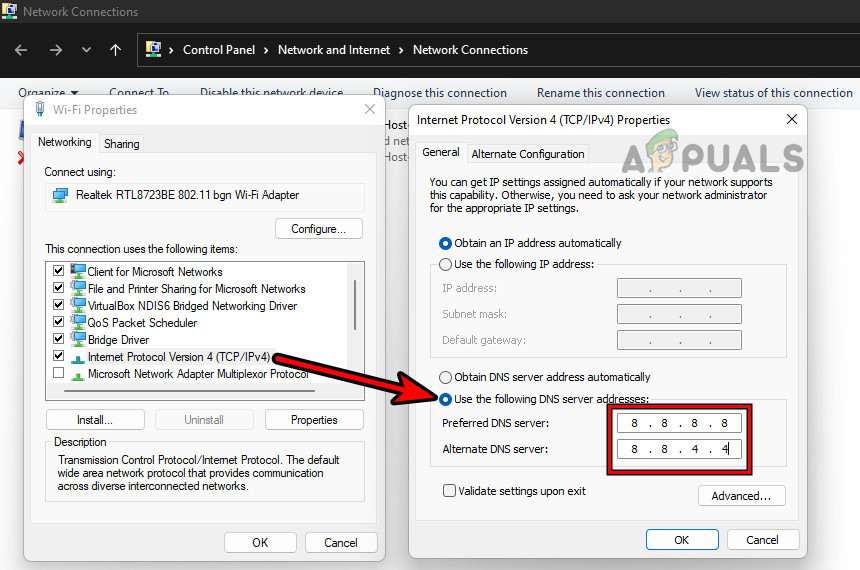This screenshot has height=570, width=860.
Task: Go forward with the right arrow
Action: click(x=55, y=50)
